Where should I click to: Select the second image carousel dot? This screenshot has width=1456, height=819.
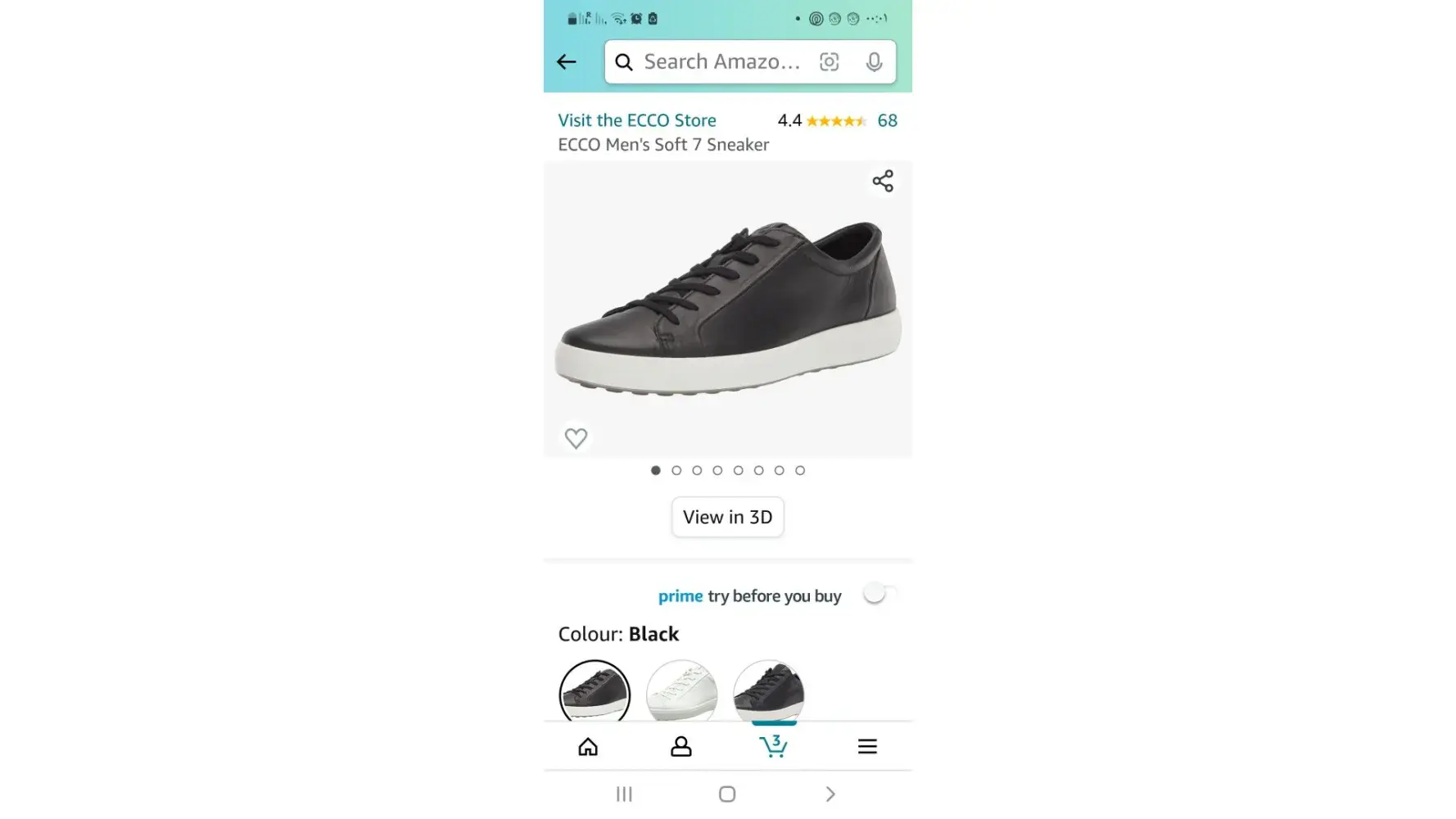[676, 470]
